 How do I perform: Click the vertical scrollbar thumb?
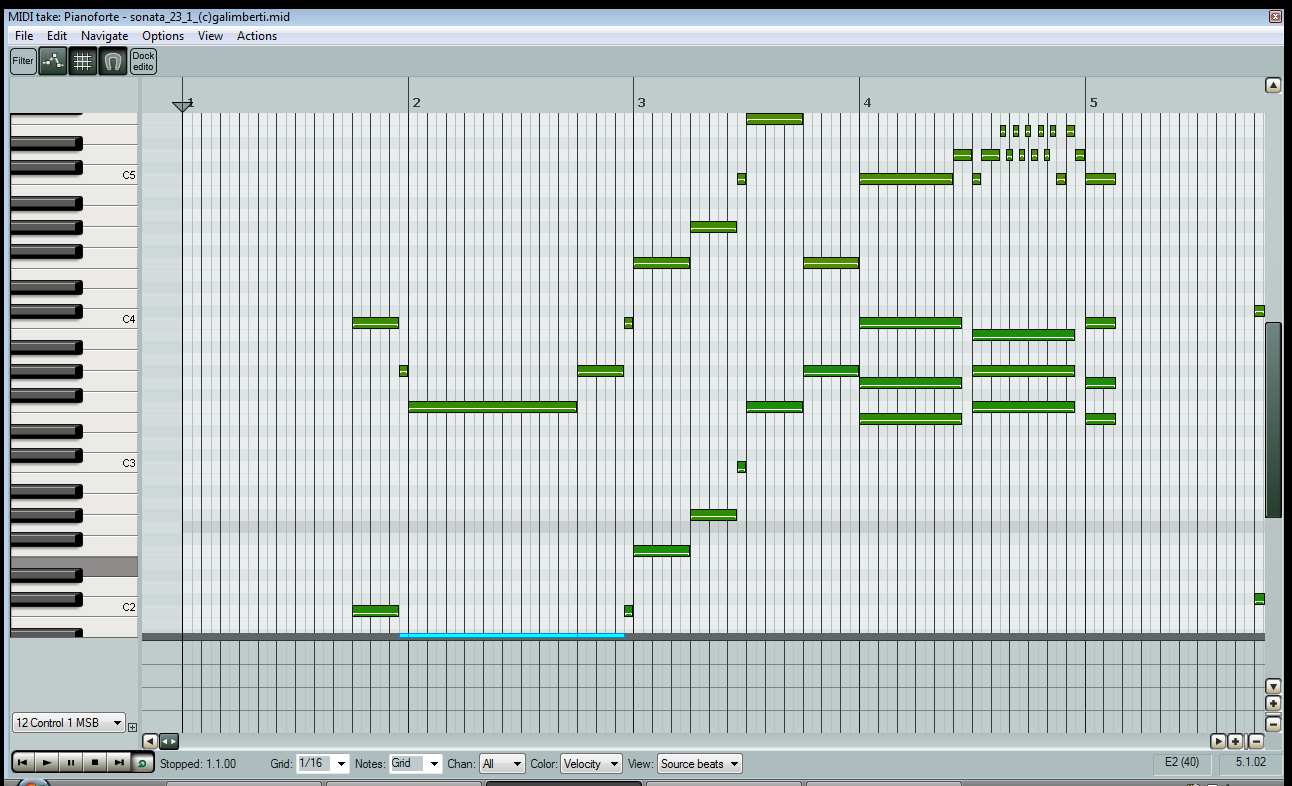tap(1273, 420)
